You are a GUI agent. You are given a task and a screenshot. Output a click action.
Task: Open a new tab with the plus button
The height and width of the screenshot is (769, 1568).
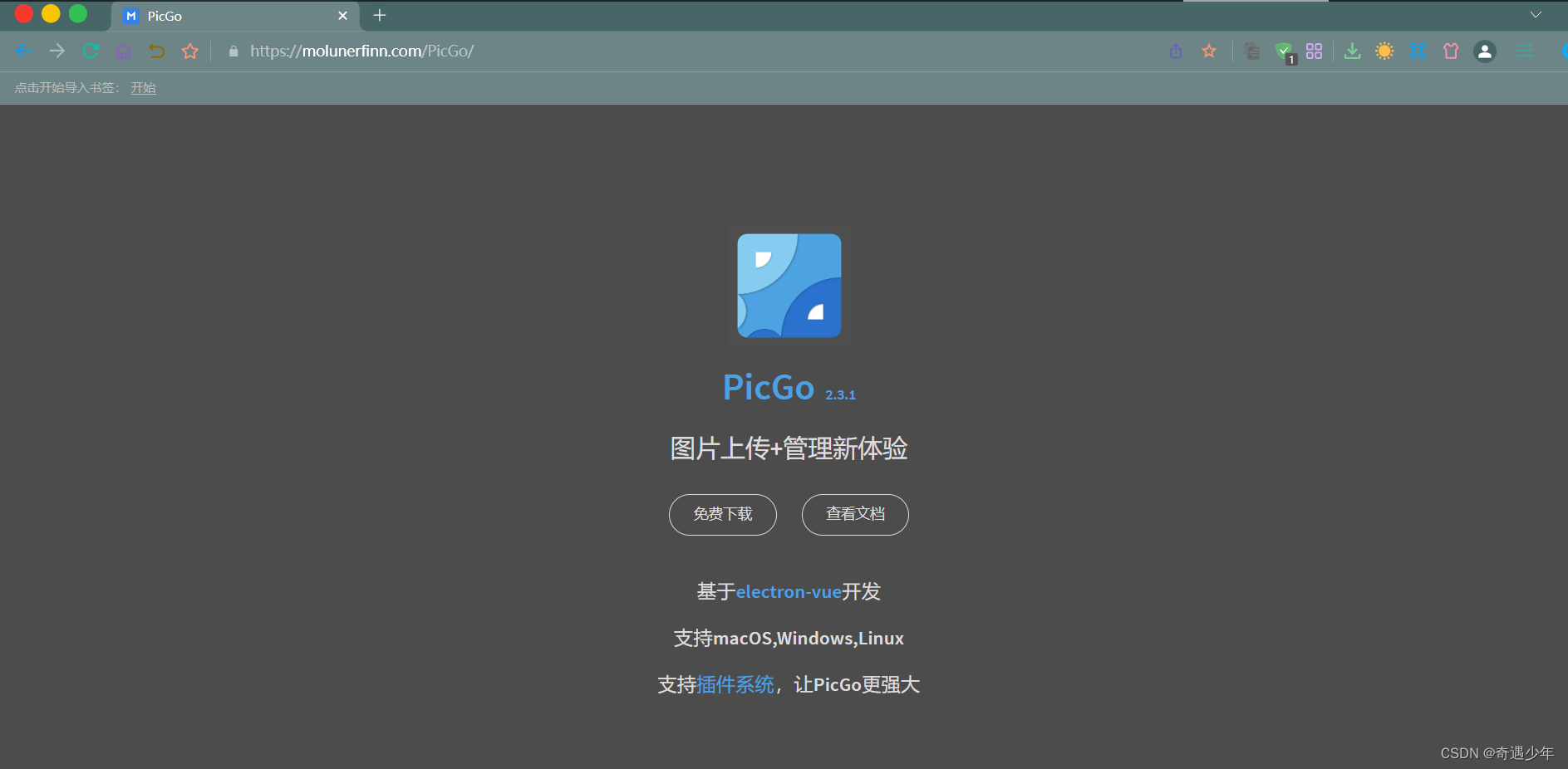point(379,15)
